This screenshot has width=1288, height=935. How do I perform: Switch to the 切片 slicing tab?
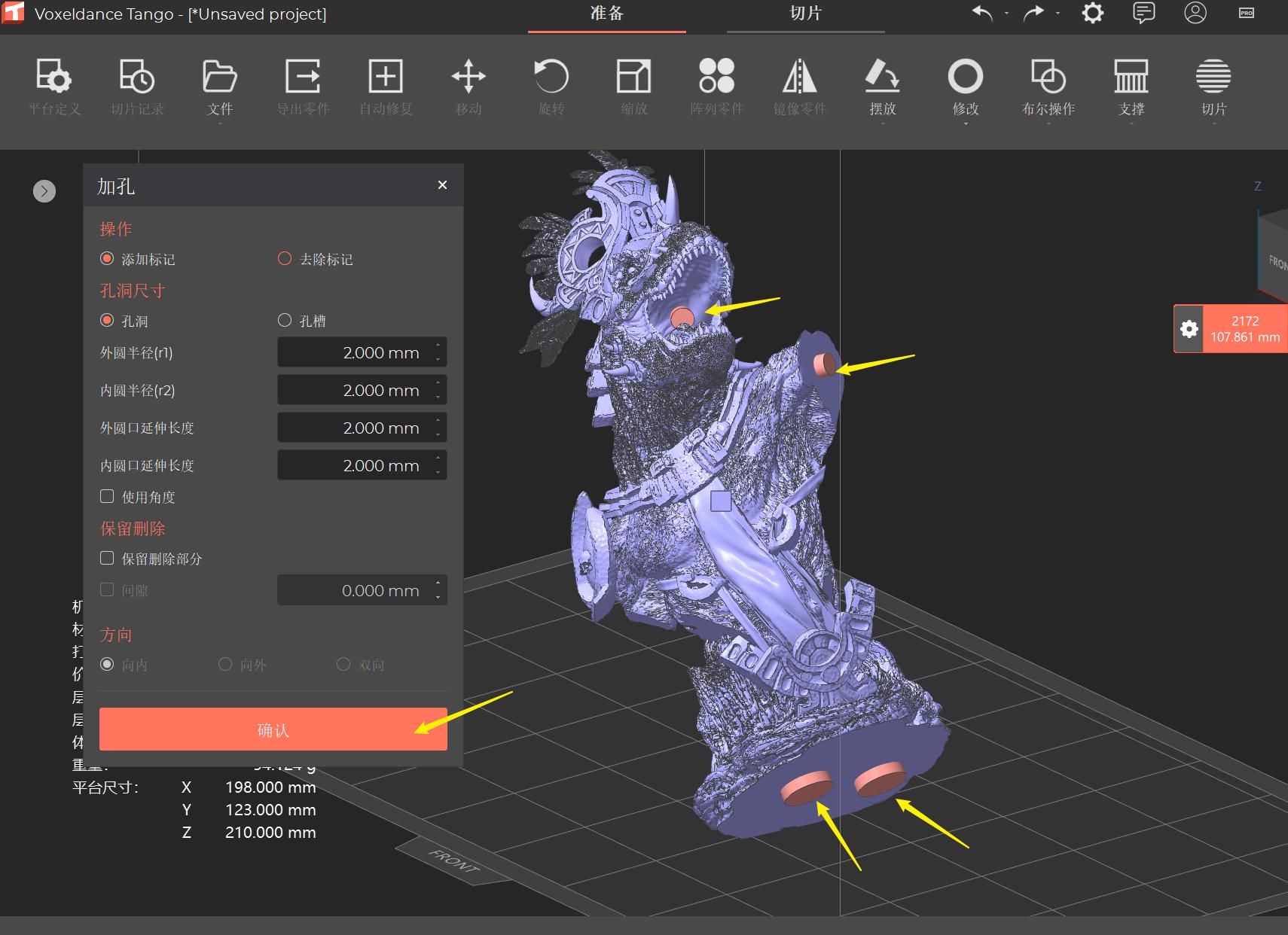click(x=805, y=14)
